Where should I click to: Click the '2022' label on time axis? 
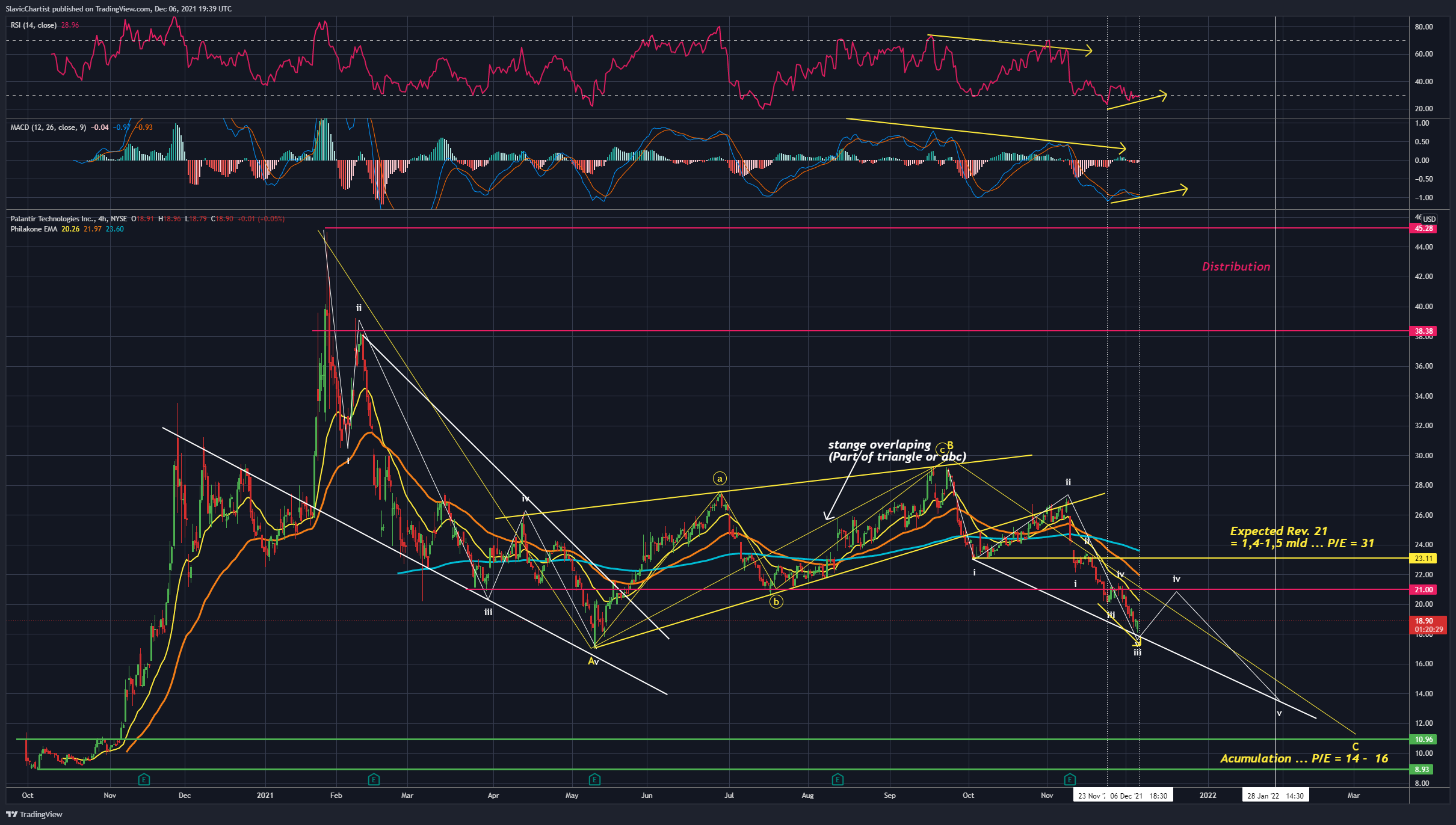coord(1208,796)
